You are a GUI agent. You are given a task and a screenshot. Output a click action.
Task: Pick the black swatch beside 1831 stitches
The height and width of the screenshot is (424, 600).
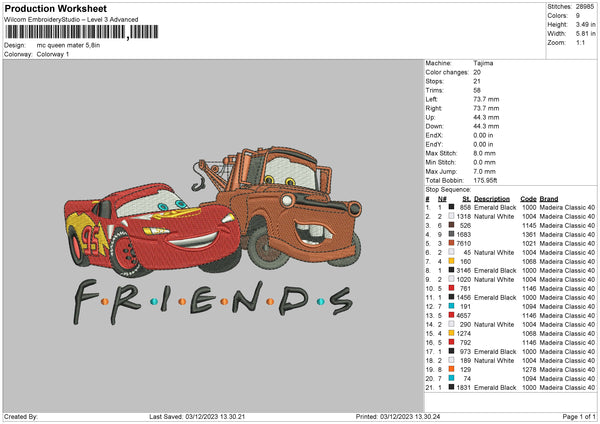(x=452, y=387)
